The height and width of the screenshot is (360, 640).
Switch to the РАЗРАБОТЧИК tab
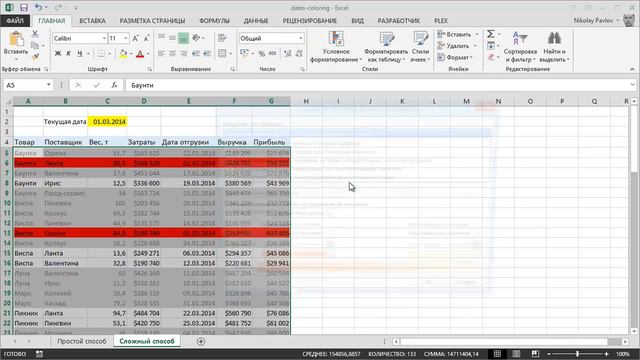coord(399,21)
